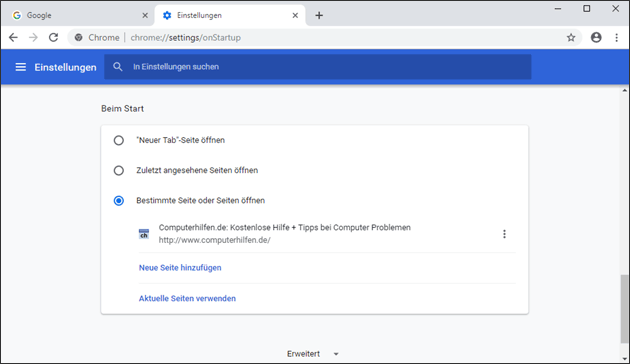Viewport: 630px width, 364px height.
Task: Click the Computerhilfen.de: Kostenlose Hilfe title text
Action: click(x=284, y=227)
